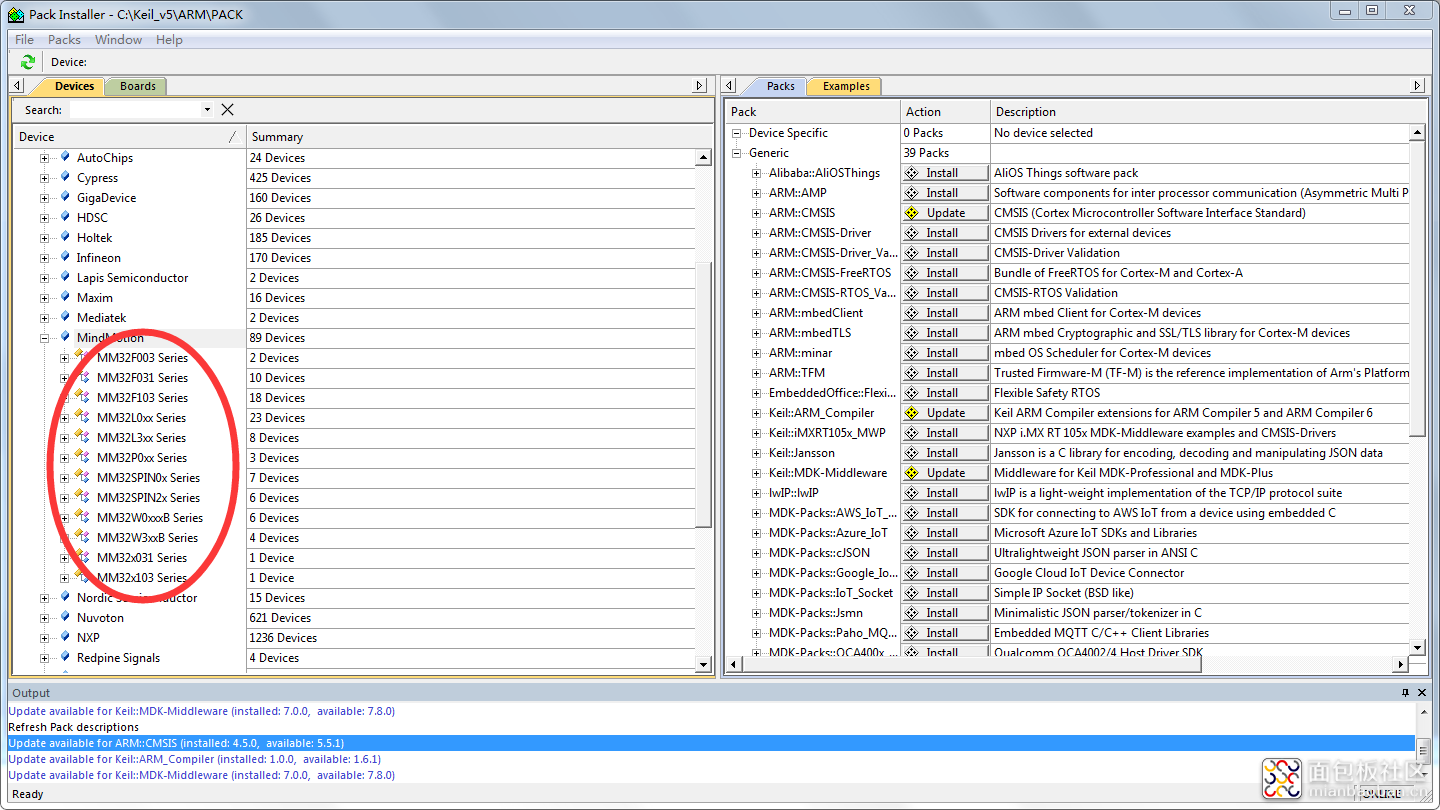Install the Alibaba::AliOSThings pack
The height and width of the screenshot is (810, 1440).
[944, 173]
